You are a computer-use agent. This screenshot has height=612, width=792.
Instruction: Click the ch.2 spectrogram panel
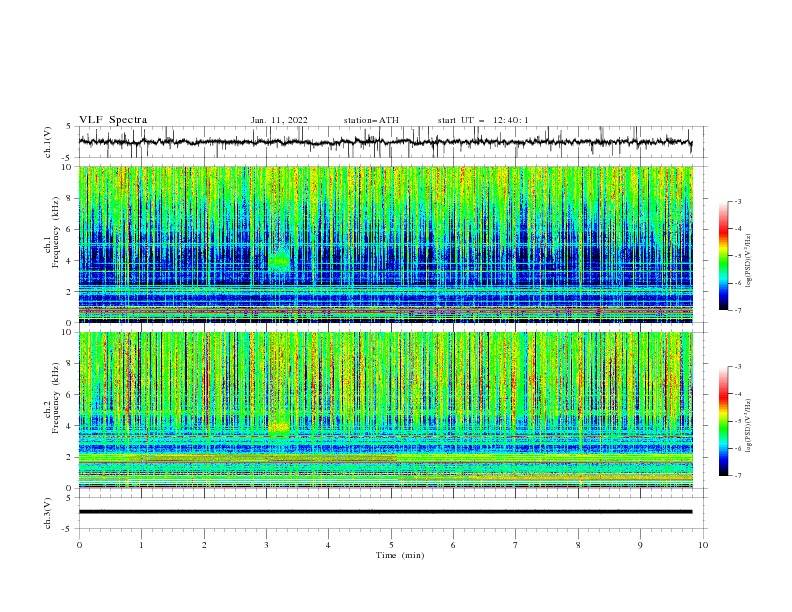tap(385, 410)
